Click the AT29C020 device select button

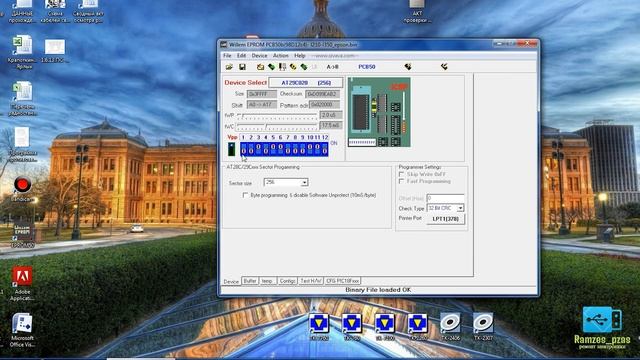306,82
